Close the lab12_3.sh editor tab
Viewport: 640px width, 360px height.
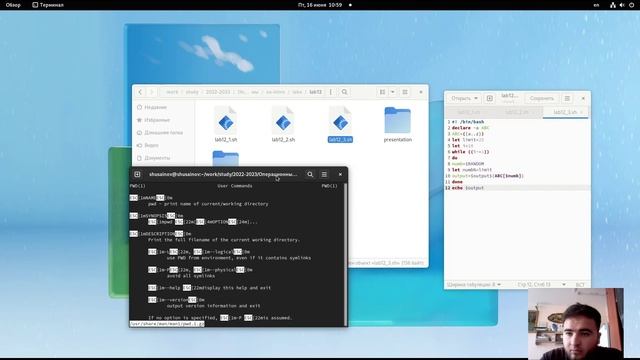[x=582, y=112]
